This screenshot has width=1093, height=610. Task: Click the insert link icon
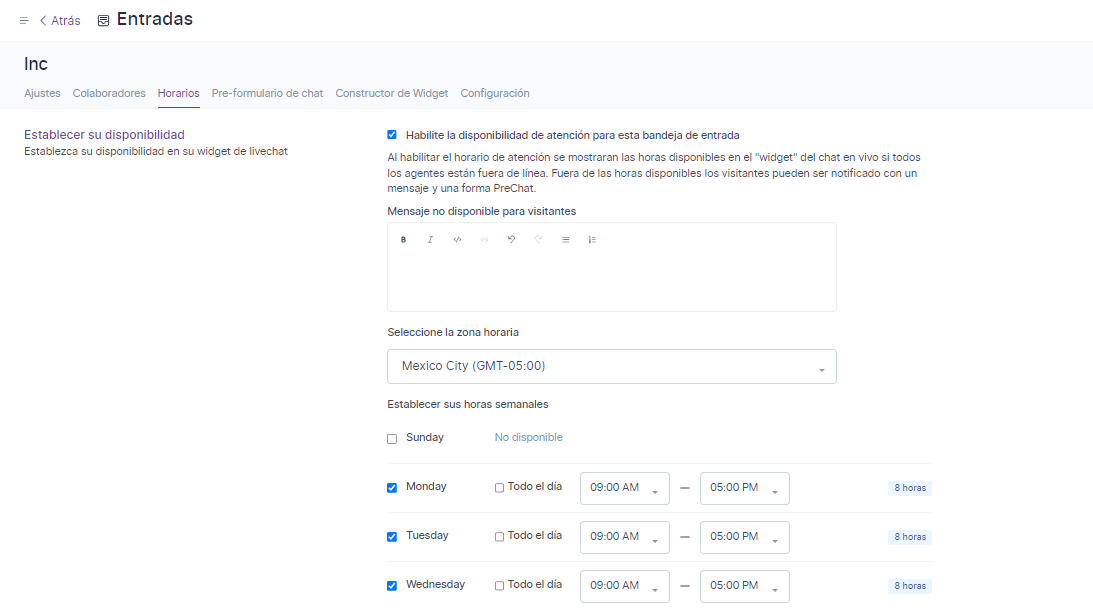click(x=484, y=240)
